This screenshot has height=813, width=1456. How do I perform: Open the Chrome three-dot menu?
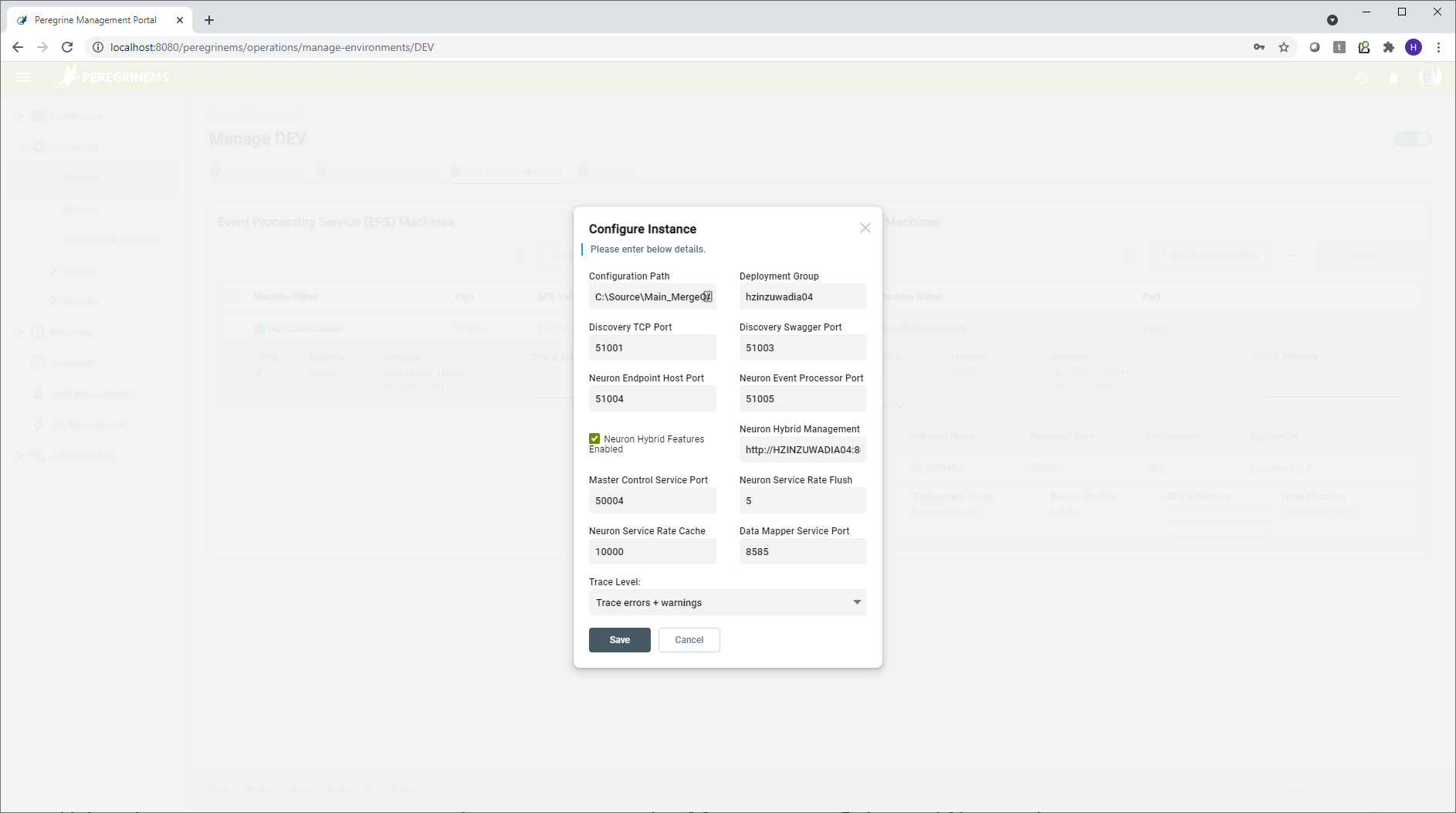[x=1438, y=47]
